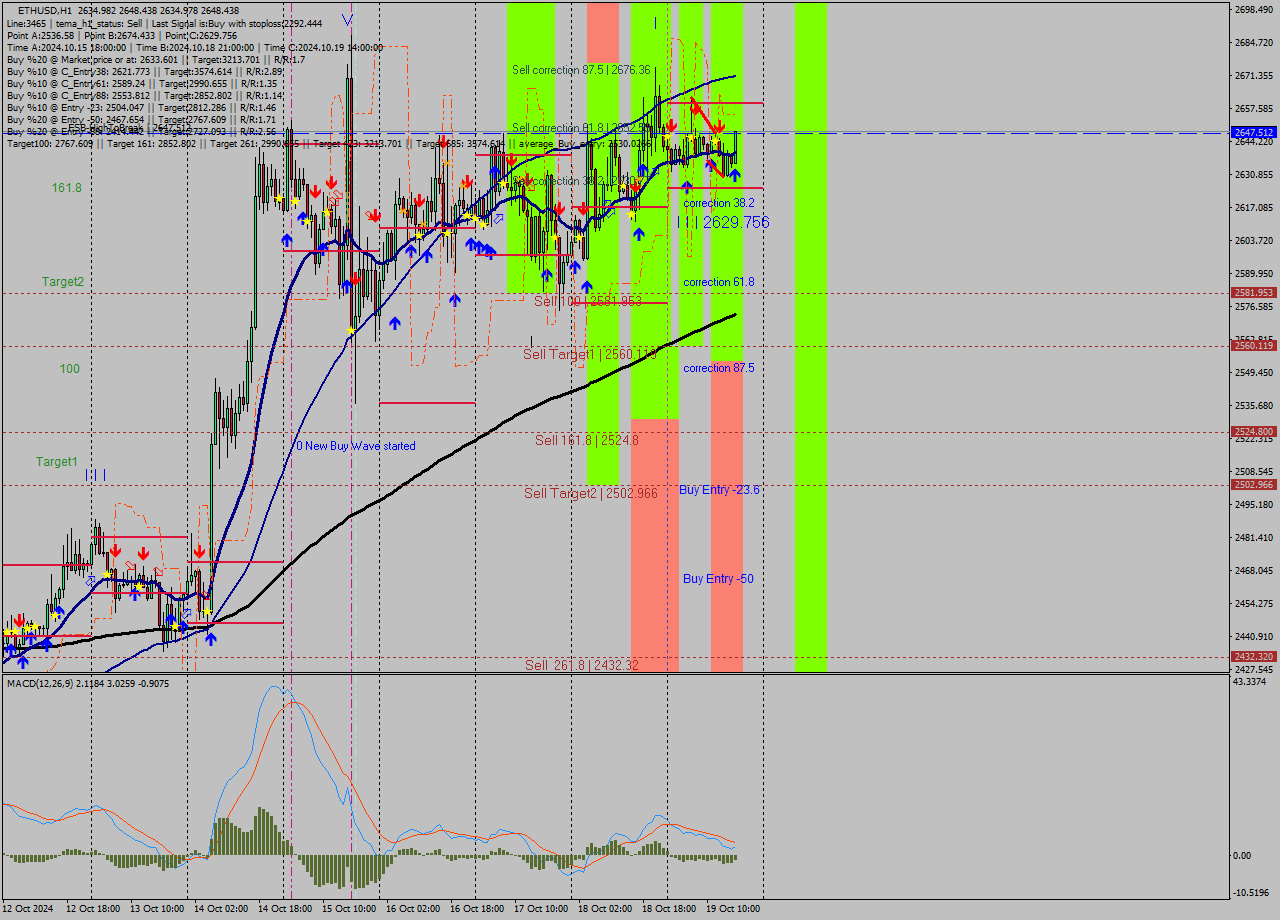The width and height of the screenshot is (1280, 920).
Task: Select the blue 'correction 38.2' label
Action: pyautogui.click(x=719, y=202)
